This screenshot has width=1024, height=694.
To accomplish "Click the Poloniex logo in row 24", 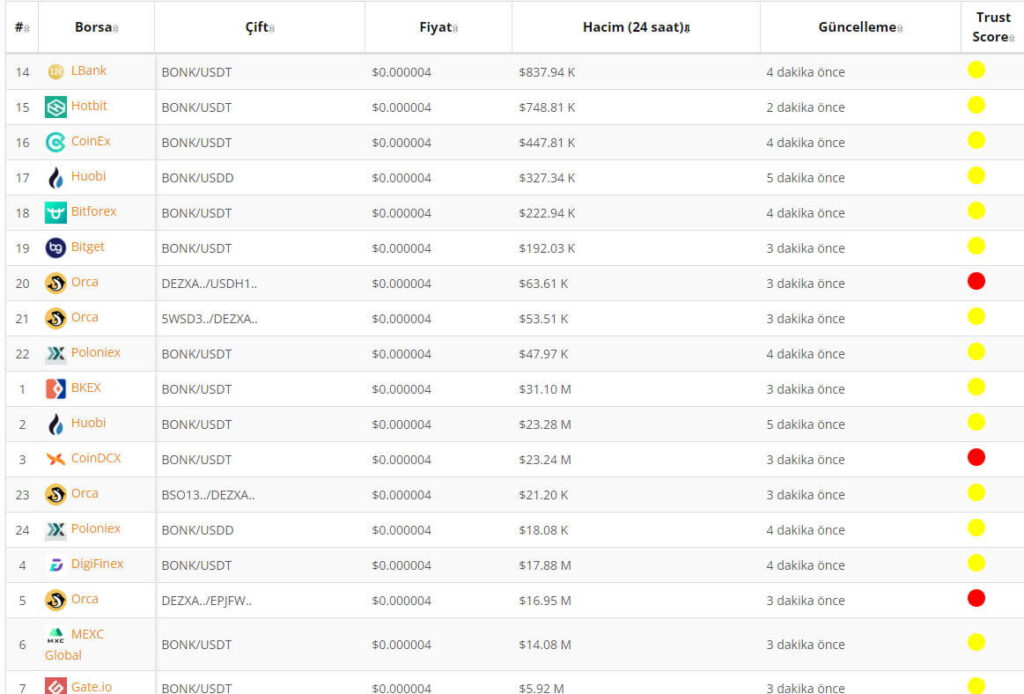I will click(x=56, y=530).
